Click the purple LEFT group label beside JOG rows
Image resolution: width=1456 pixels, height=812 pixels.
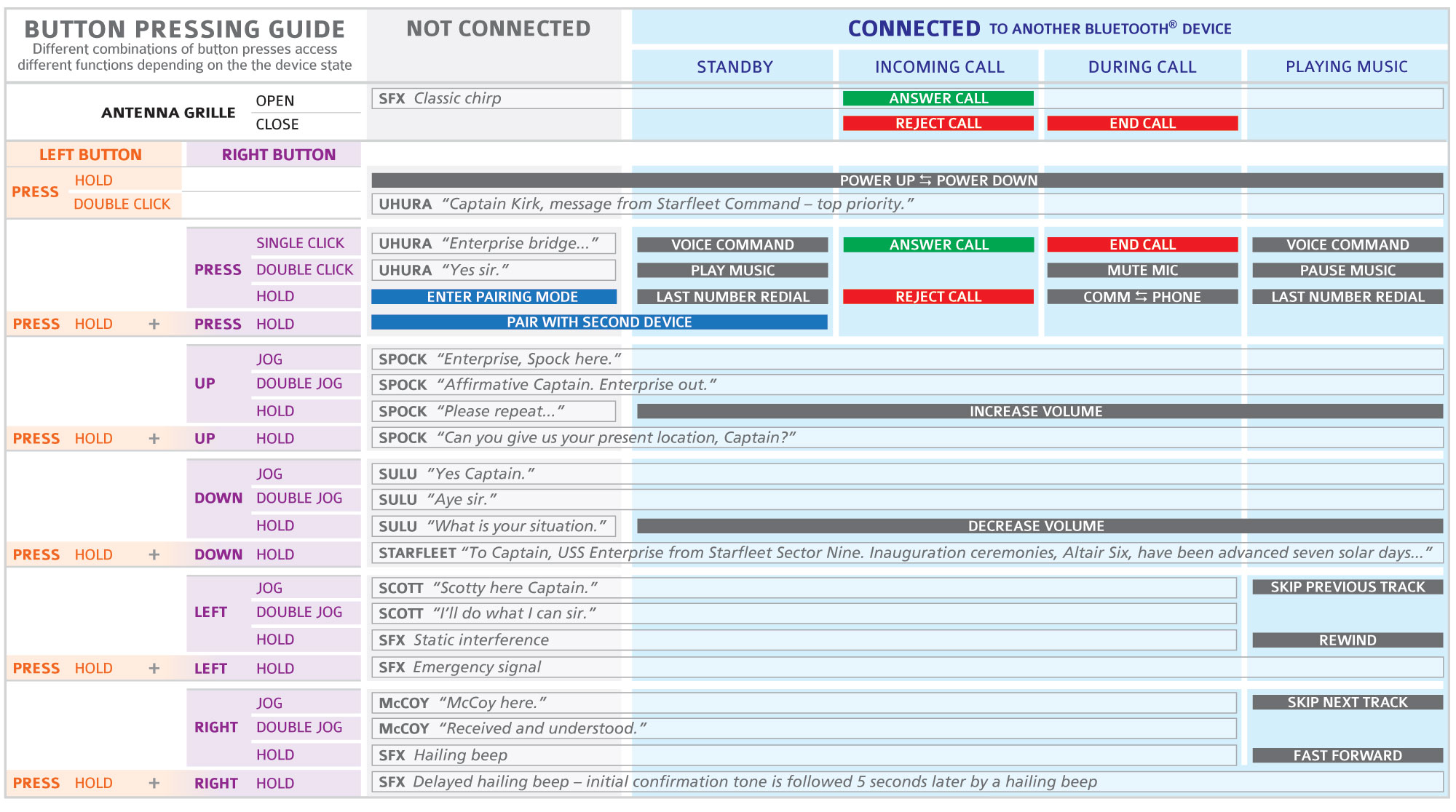point(210,613)
